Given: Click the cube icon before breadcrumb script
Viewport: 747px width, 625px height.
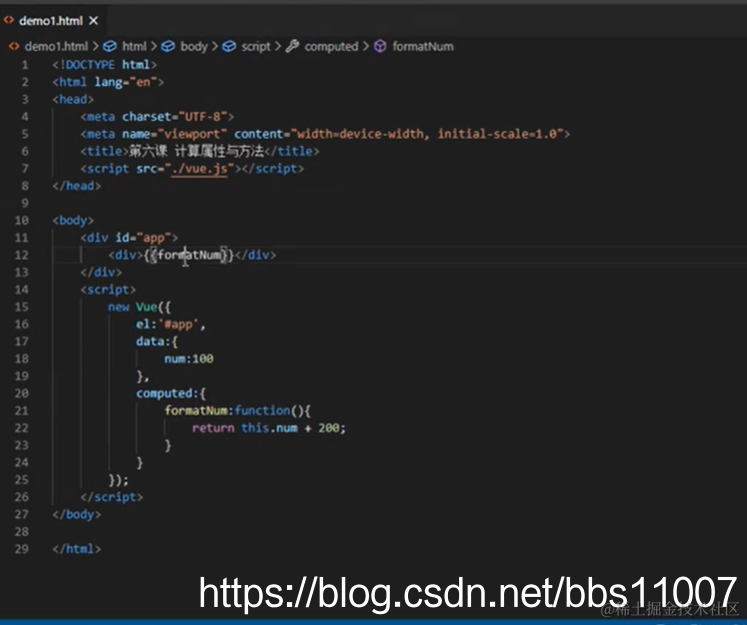Looking at the screenshot, I should [229, 47].
